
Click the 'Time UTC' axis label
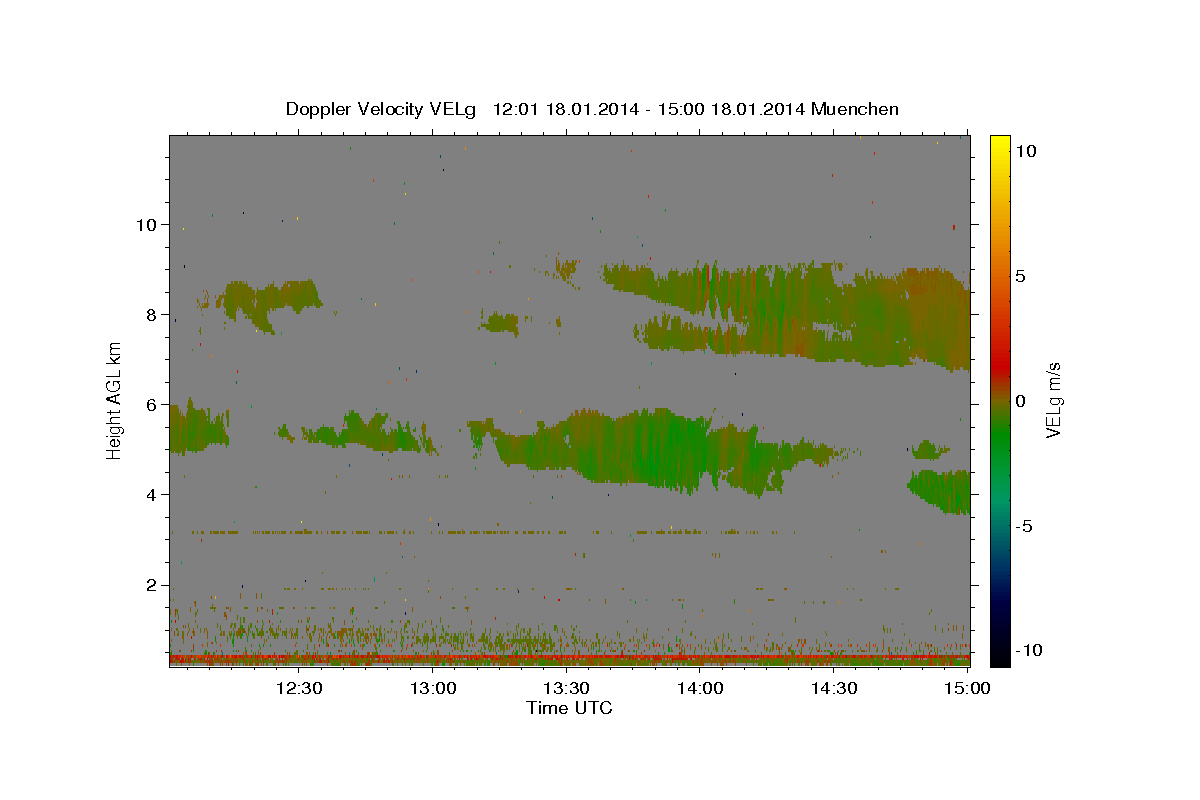click(569, 708)
